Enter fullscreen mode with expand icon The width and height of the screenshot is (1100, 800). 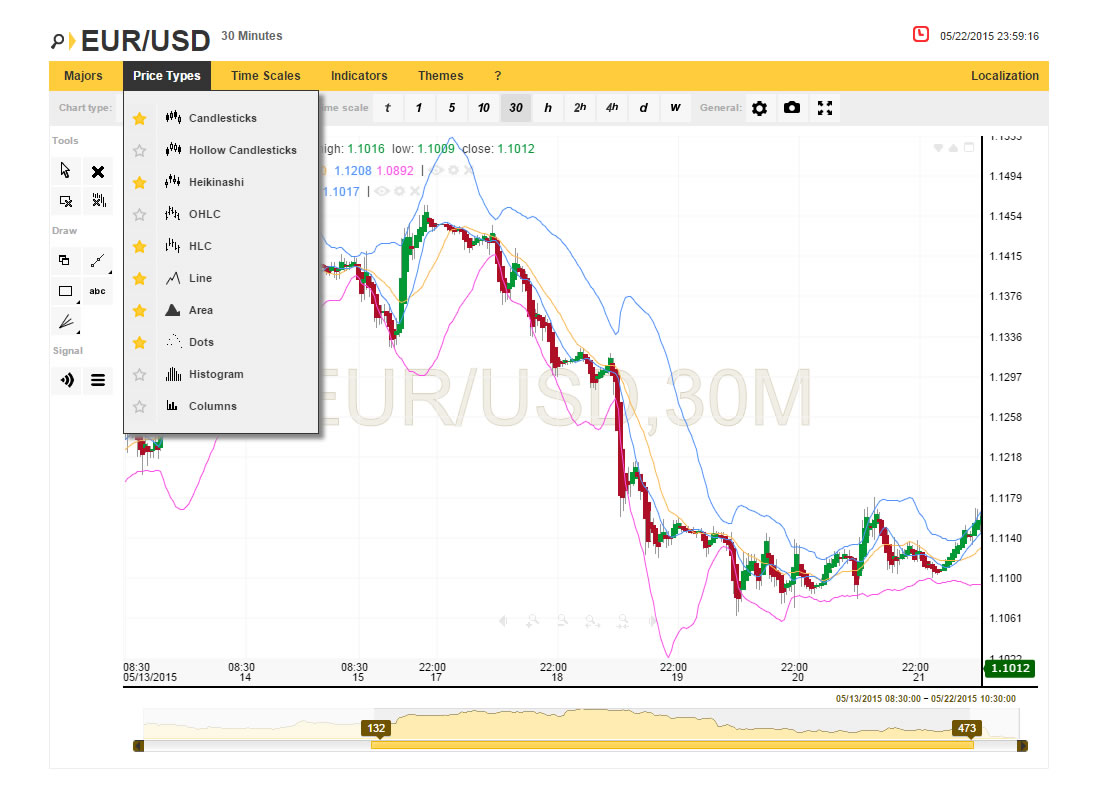tap(825, 108)
